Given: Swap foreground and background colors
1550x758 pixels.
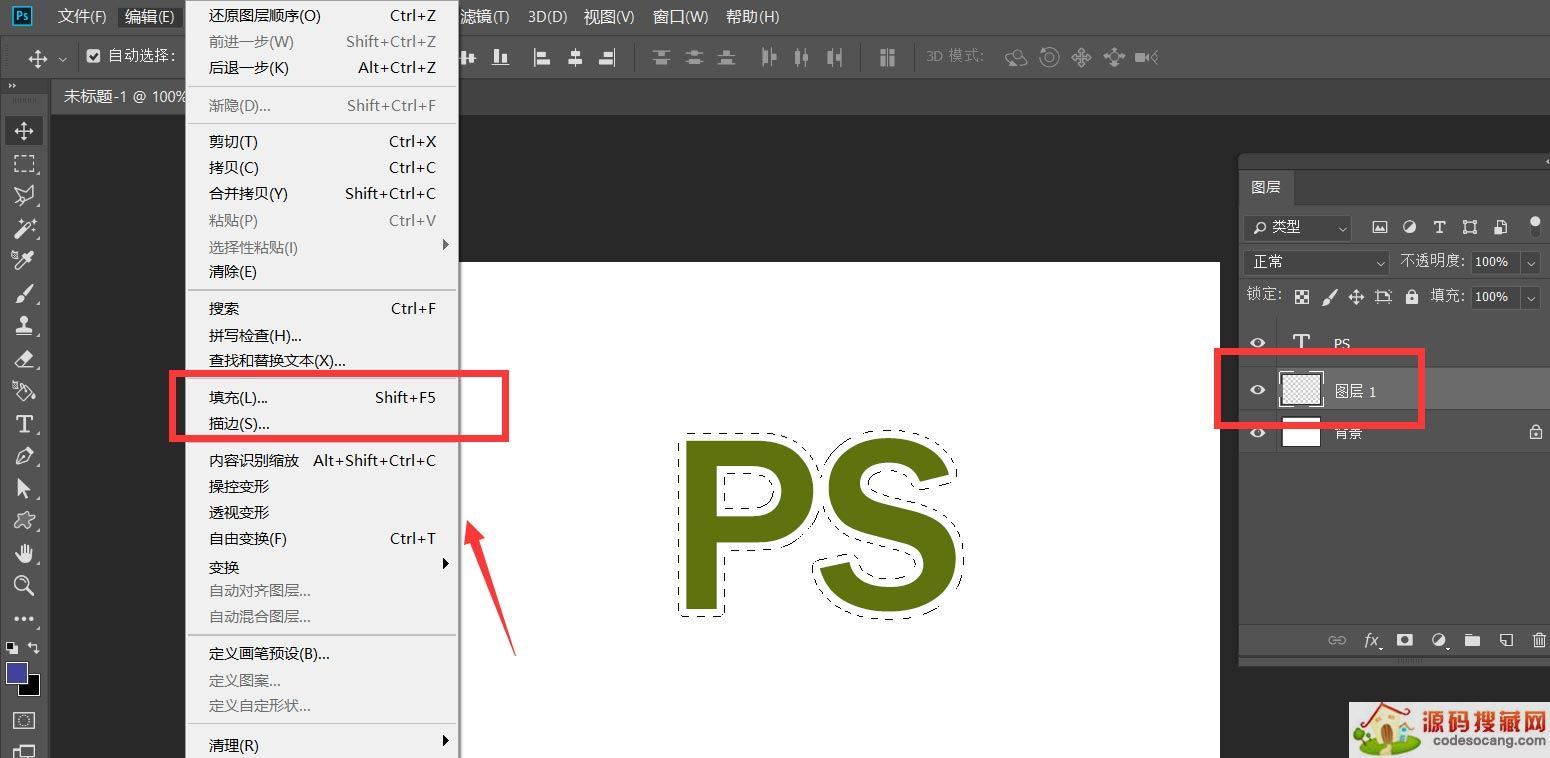Looking at the screenshot, I should click(x=34, y=648).
